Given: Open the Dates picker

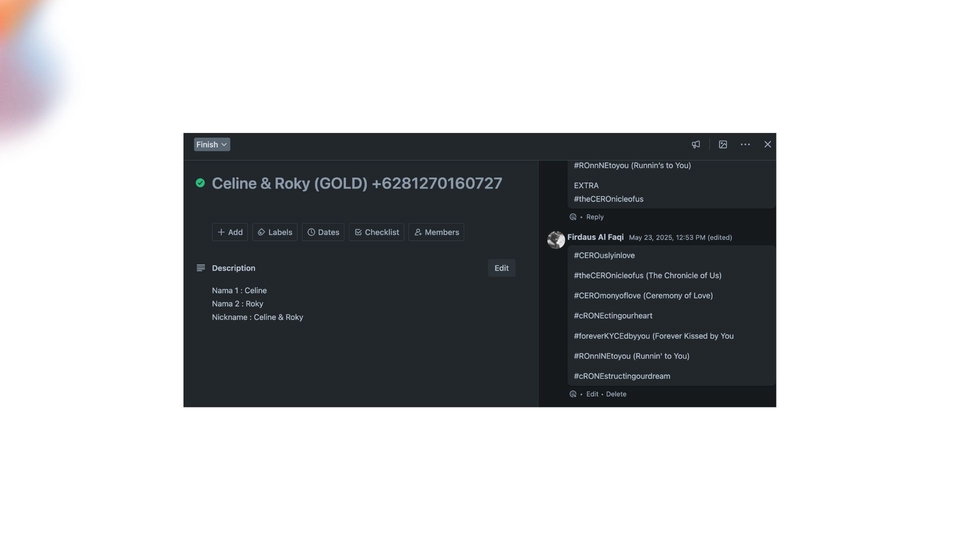Looking at the screenshot, I should pos(323,232).
